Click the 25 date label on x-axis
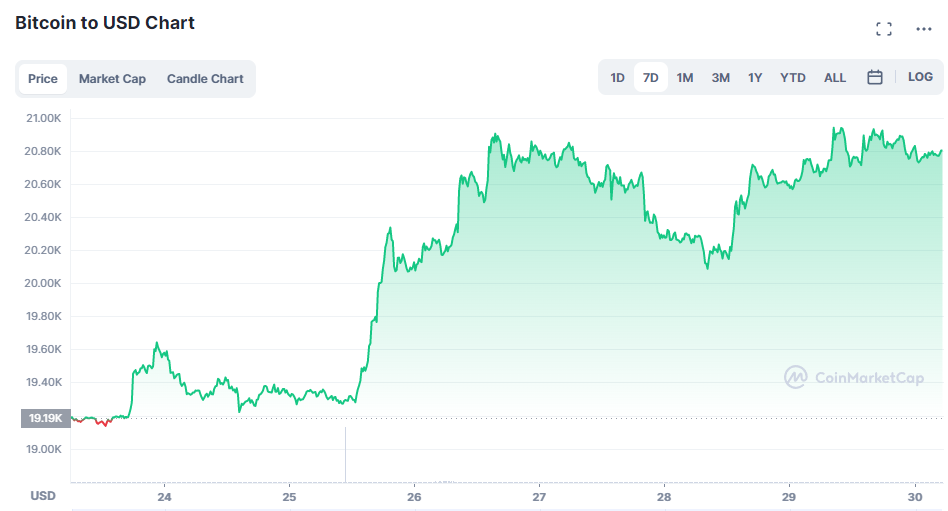The height and width of the screenshot is (511, 948). tap(289, 497)
